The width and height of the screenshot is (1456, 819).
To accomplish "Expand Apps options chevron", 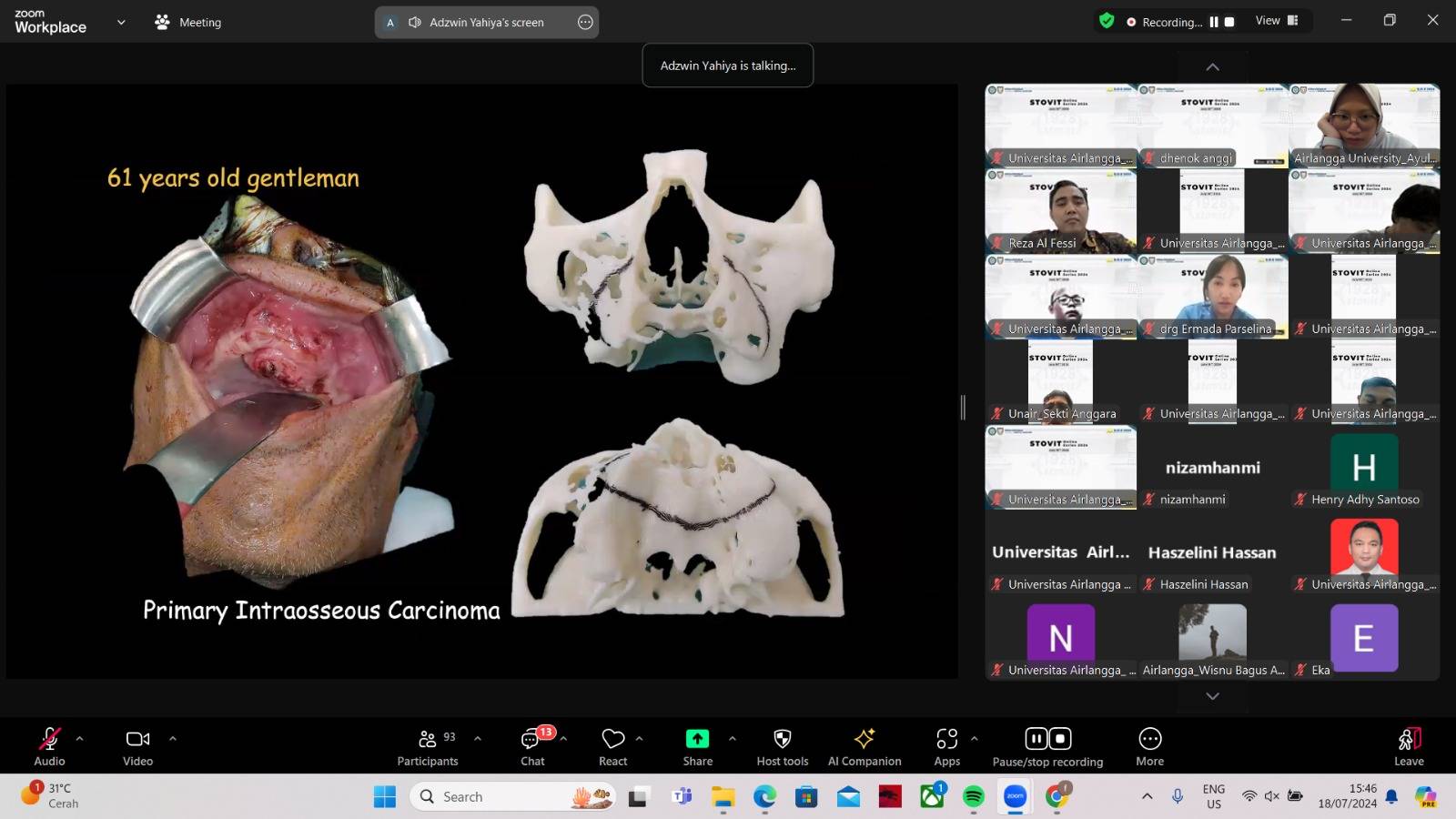I will [x=975, y=739].
